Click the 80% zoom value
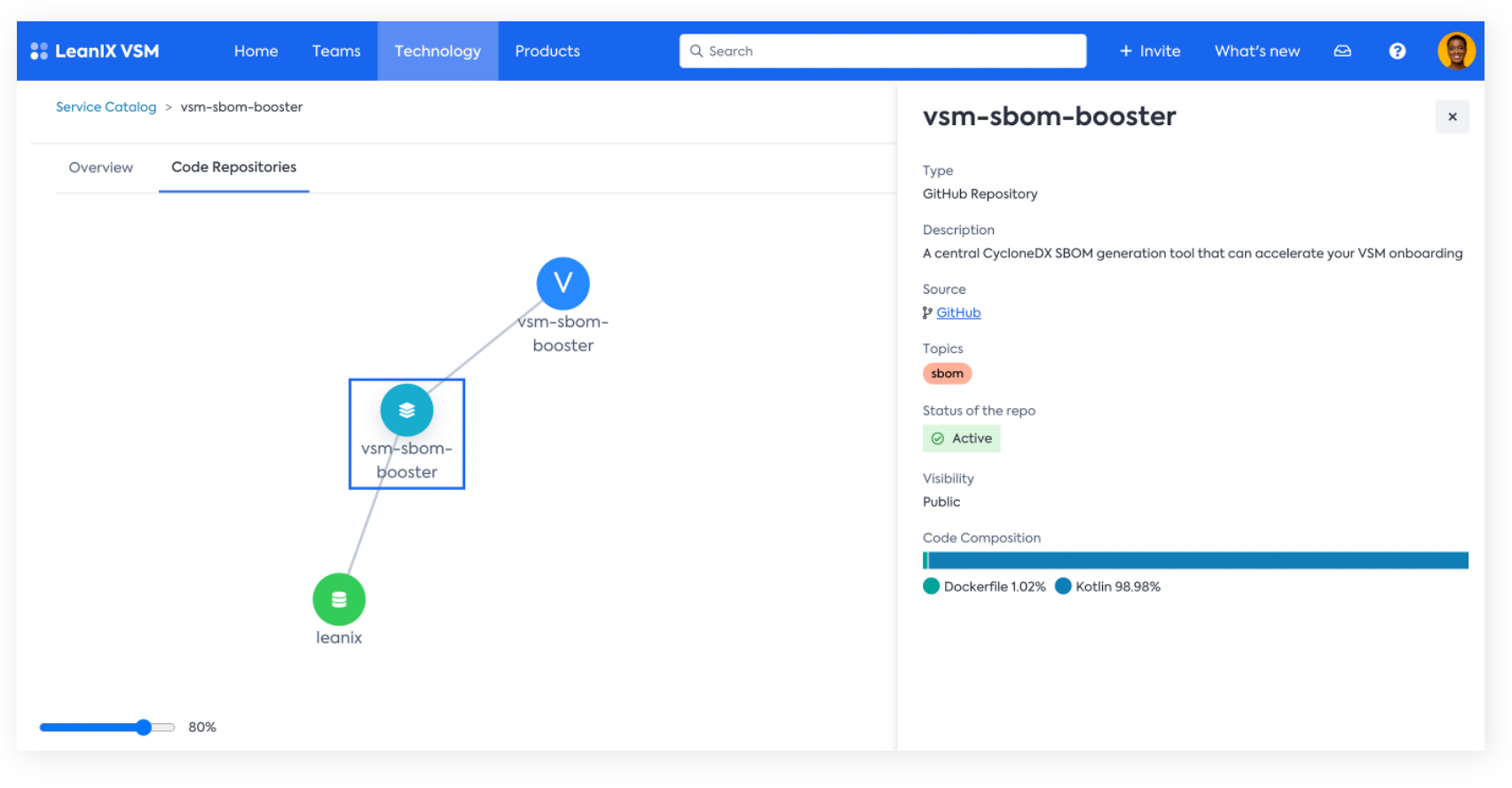 [x=202, y=728]
